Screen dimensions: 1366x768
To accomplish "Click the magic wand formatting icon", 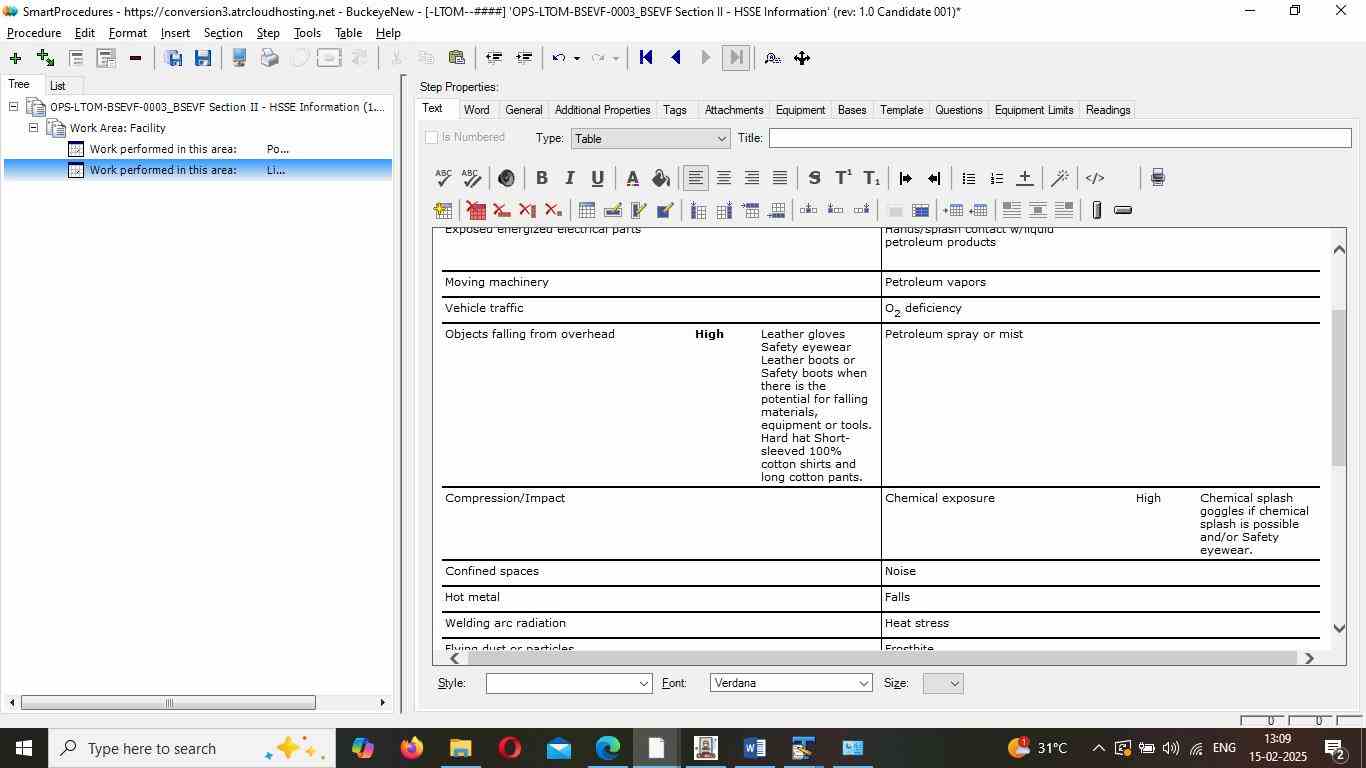I will pyautogui.click(x=1060, y=178).
